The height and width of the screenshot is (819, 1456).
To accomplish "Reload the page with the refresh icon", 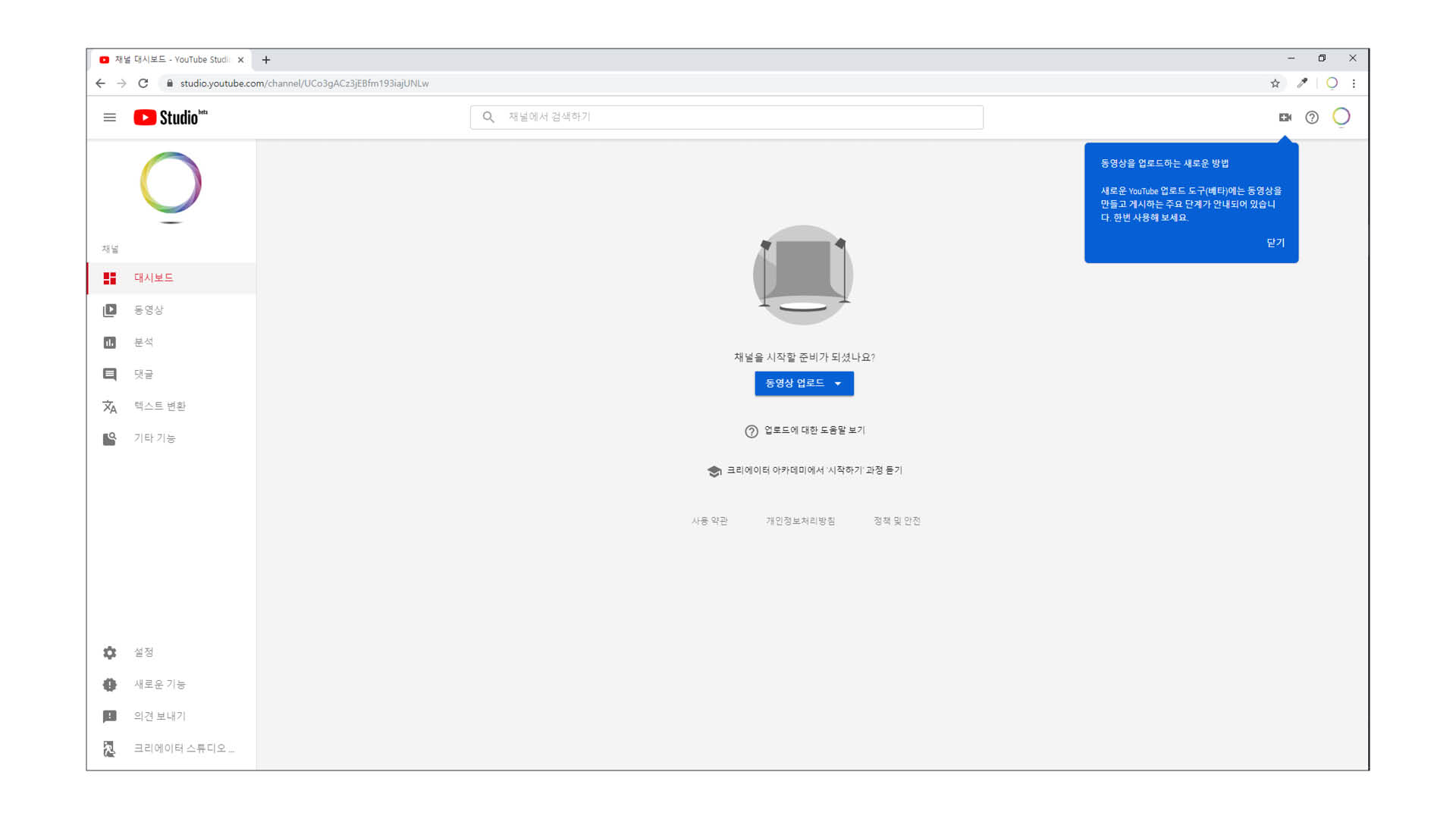I will 143,83.
